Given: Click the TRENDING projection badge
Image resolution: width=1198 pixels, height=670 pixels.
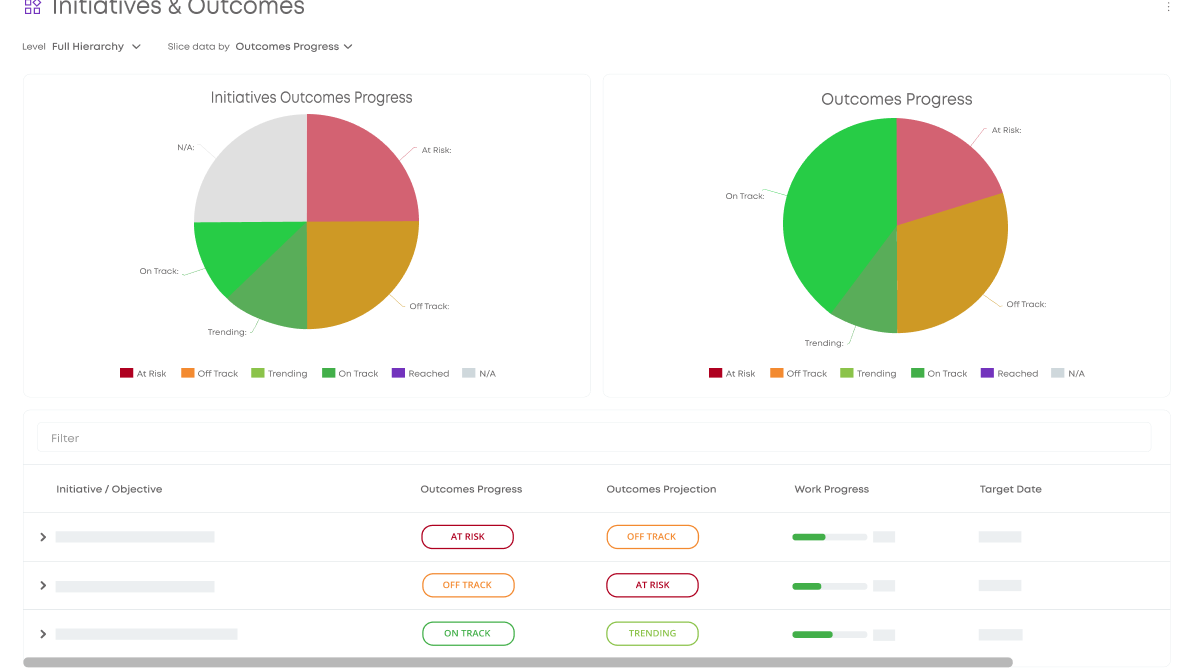Looking at the screenshot, I should (x=652, y=634).
